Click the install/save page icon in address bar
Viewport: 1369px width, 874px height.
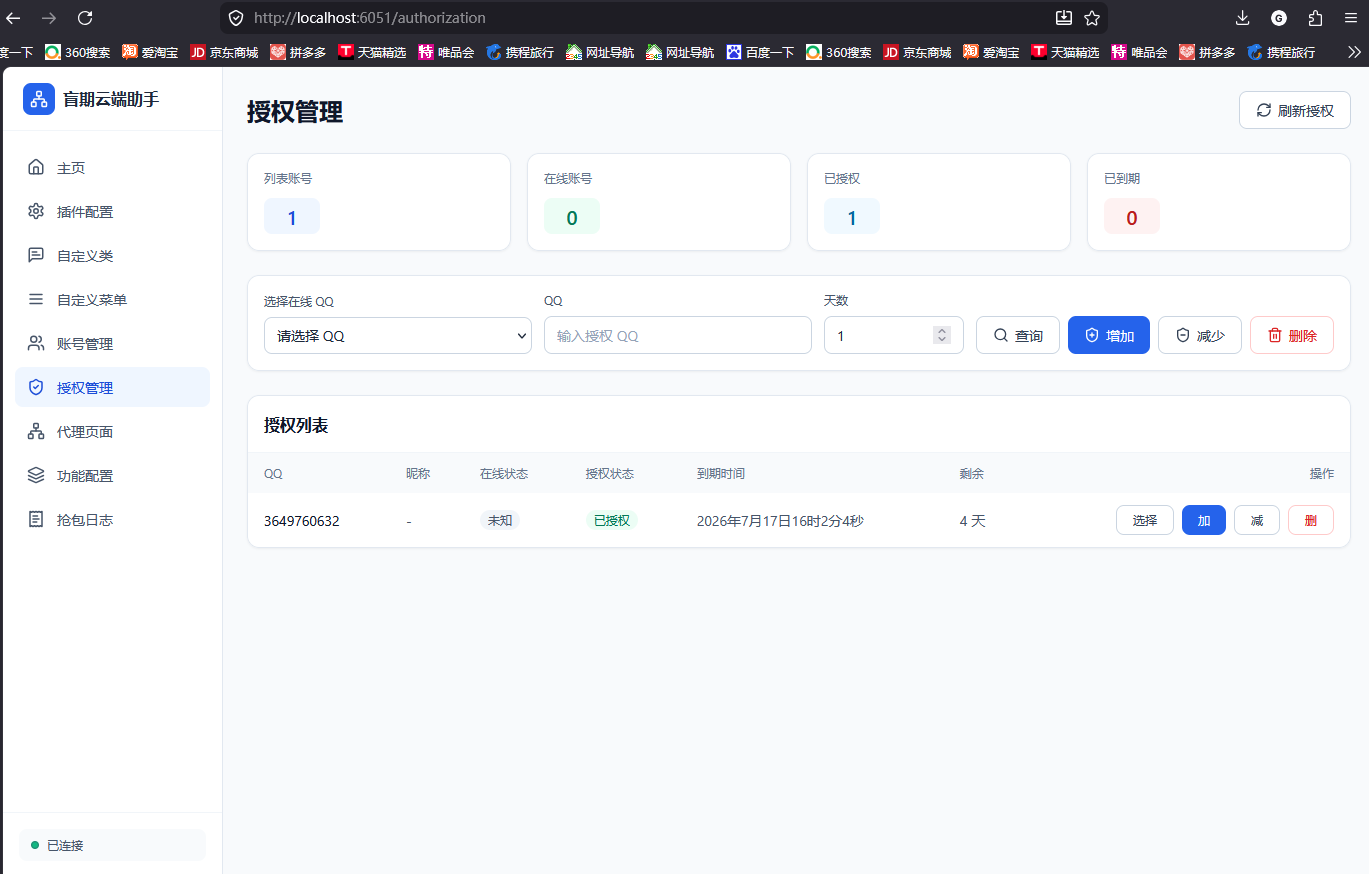click(x=1064, y=18)
